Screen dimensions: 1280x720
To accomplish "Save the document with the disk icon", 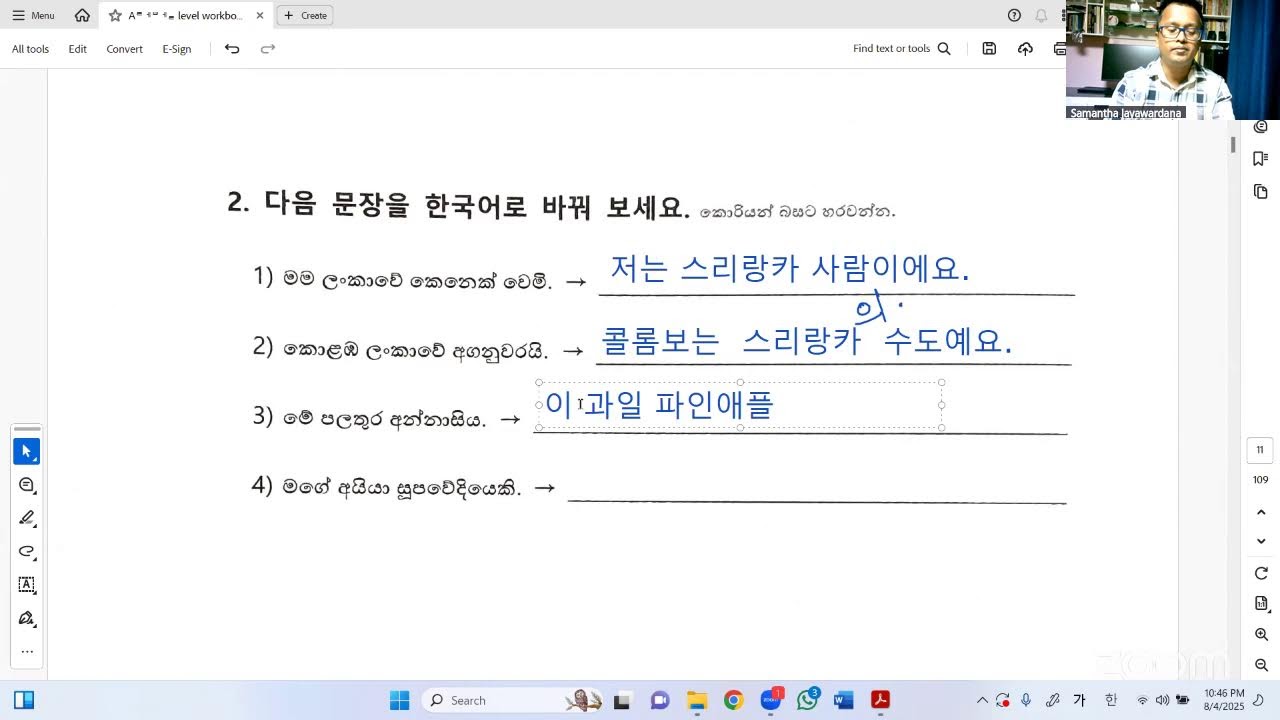I will point(989,49).
